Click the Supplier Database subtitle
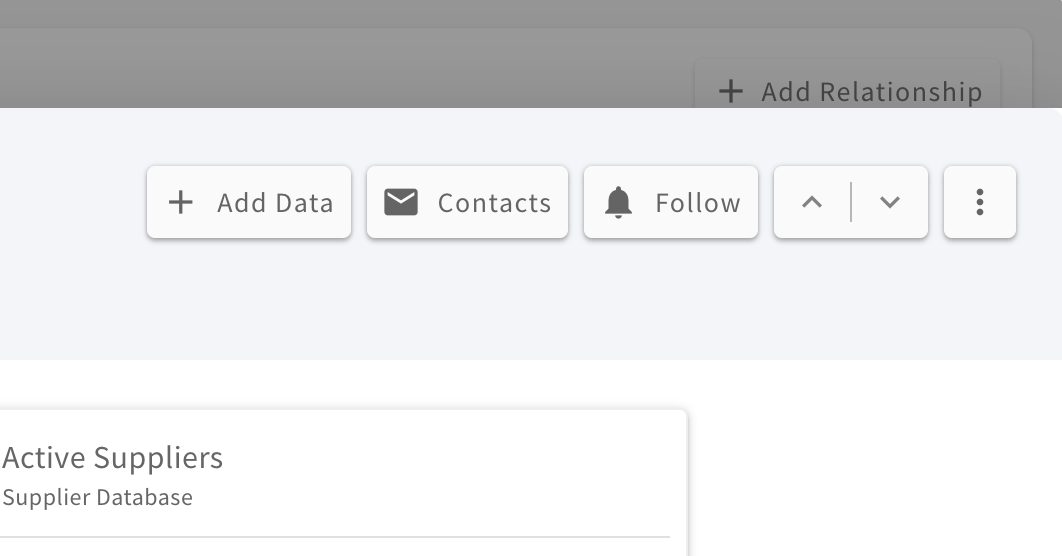The width and height of the screenshot is (1062, 556). pyautogui.click(x=97, y=497)
